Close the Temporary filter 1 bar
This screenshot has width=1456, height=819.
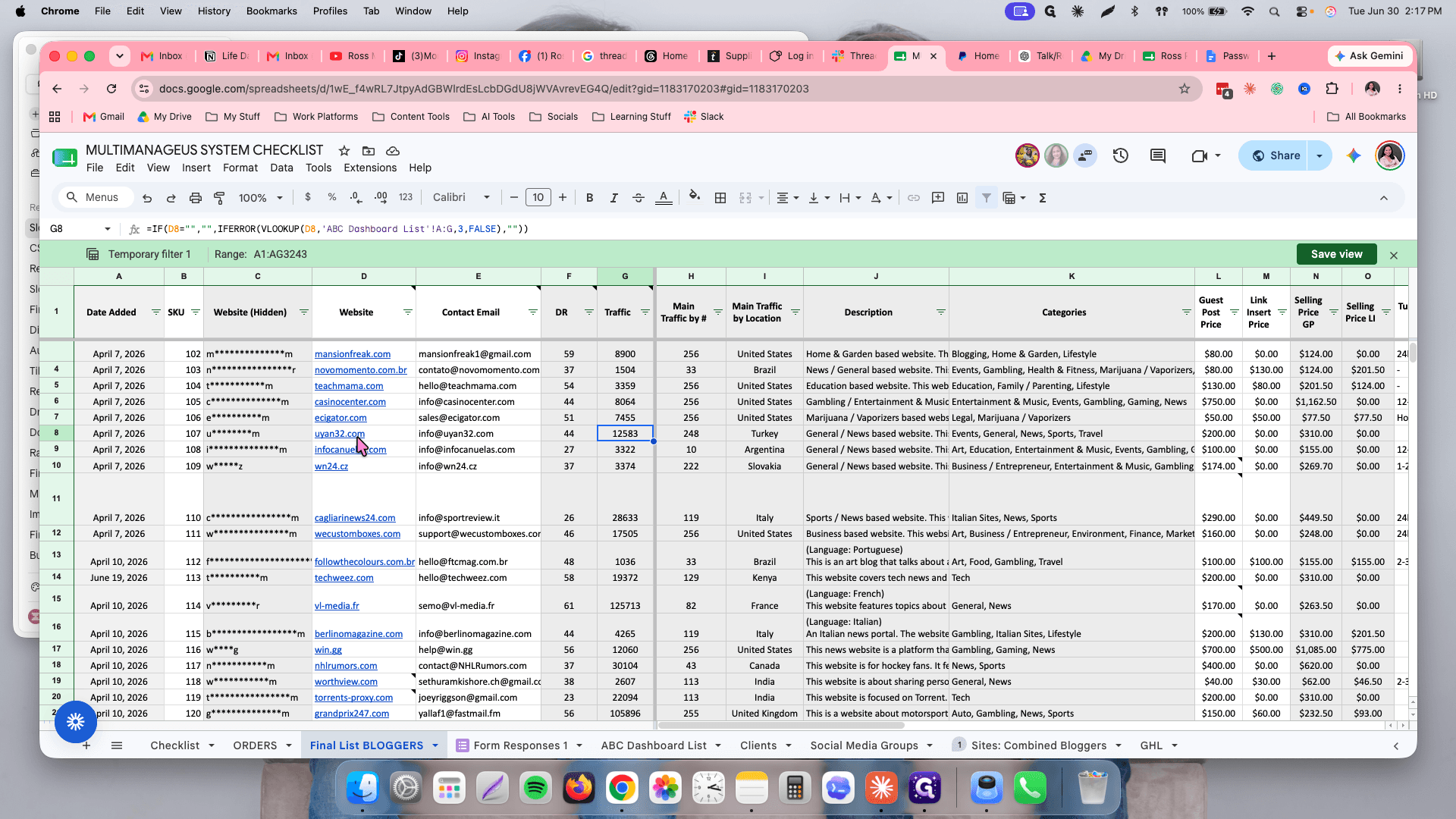point(1394,255)
